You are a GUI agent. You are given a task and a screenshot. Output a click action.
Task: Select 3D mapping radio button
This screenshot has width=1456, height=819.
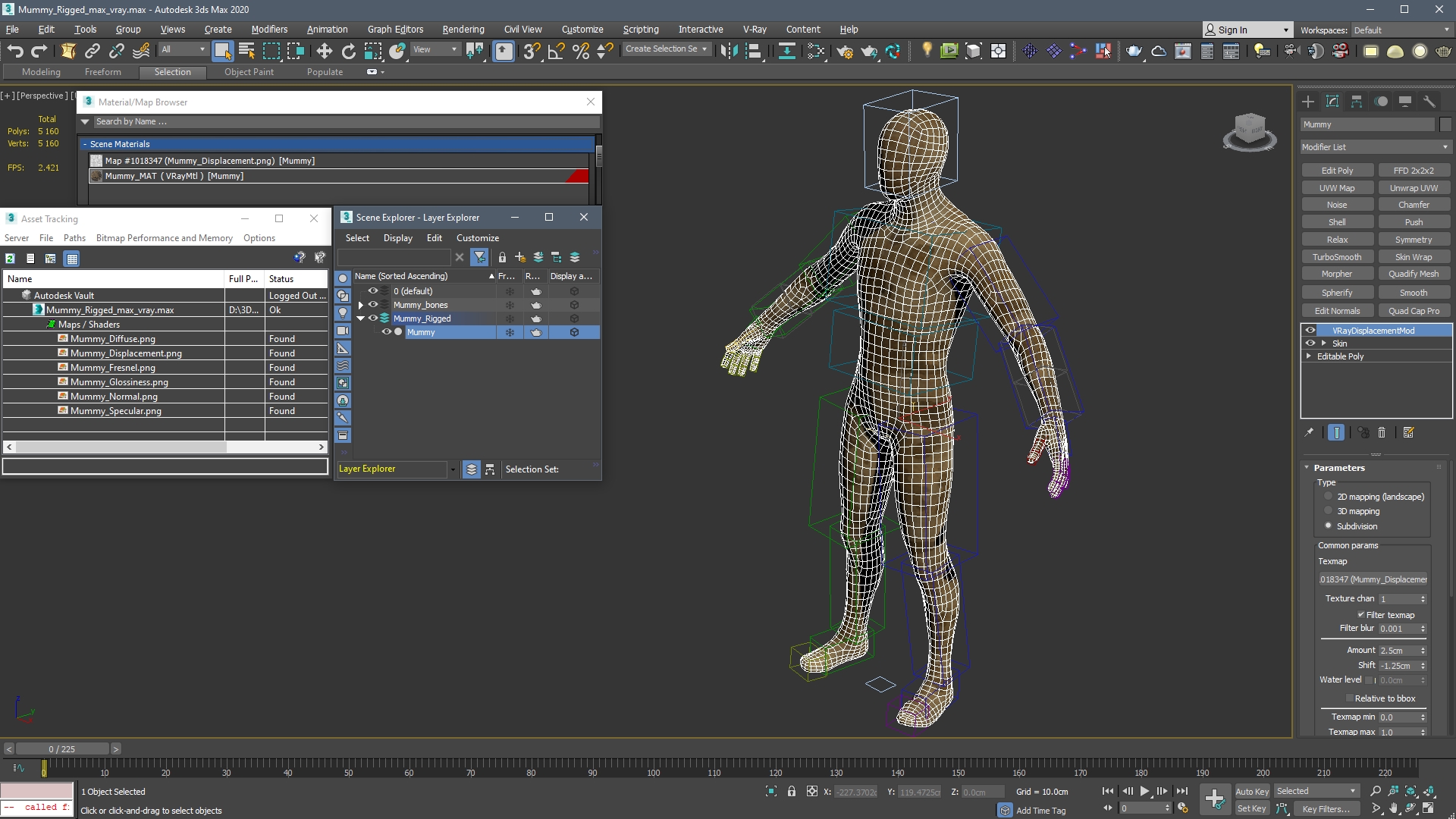coord(1328,511)
